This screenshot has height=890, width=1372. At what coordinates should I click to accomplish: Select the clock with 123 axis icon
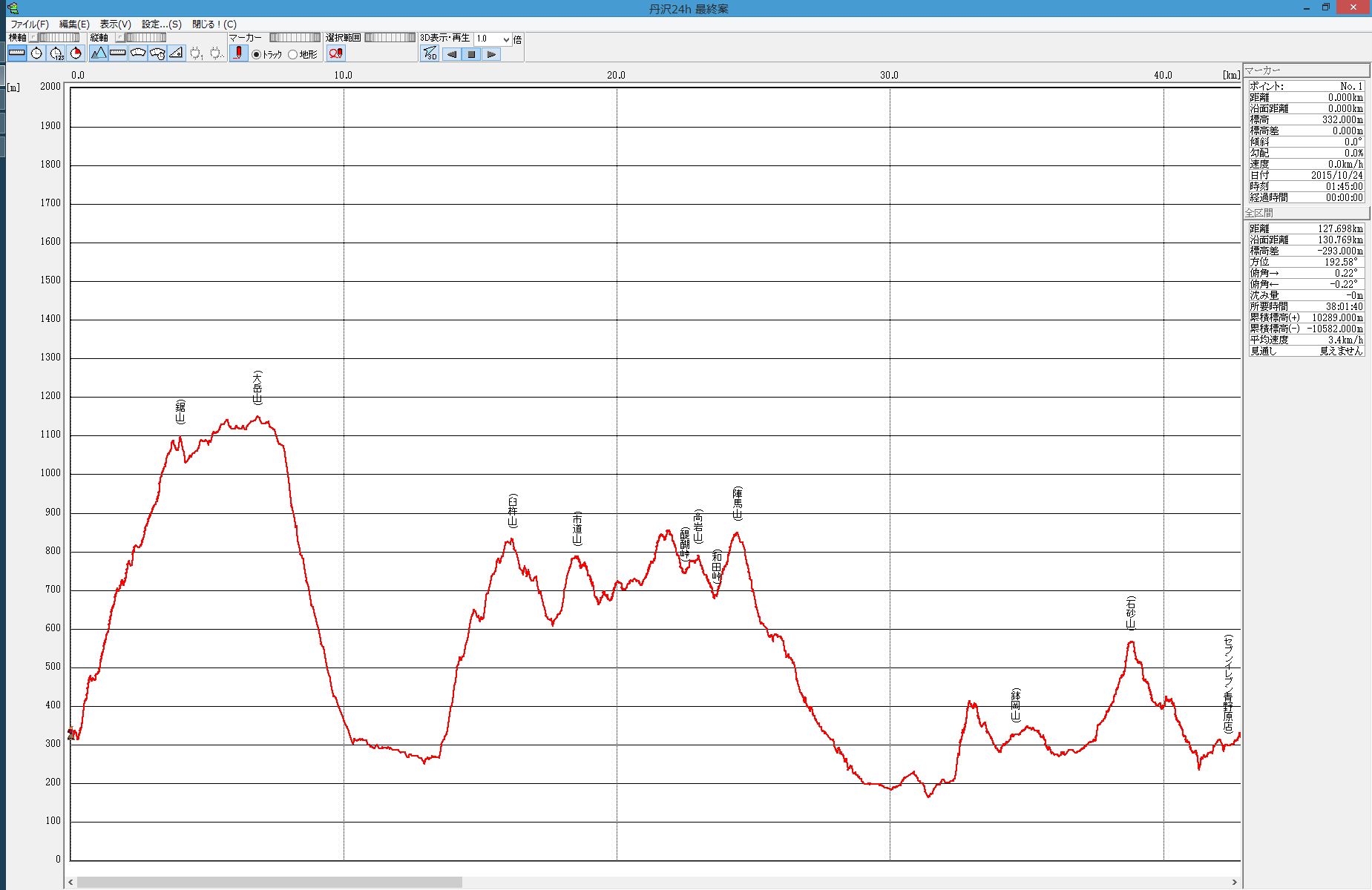[x=56, y=53]
